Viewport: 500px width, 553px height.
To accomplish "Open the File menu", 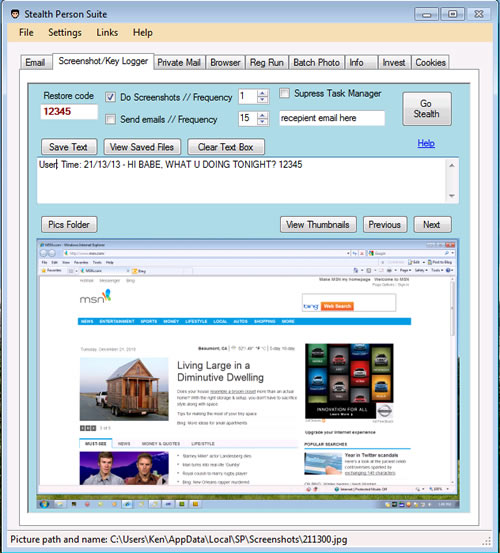I will (x=26, y=32).
